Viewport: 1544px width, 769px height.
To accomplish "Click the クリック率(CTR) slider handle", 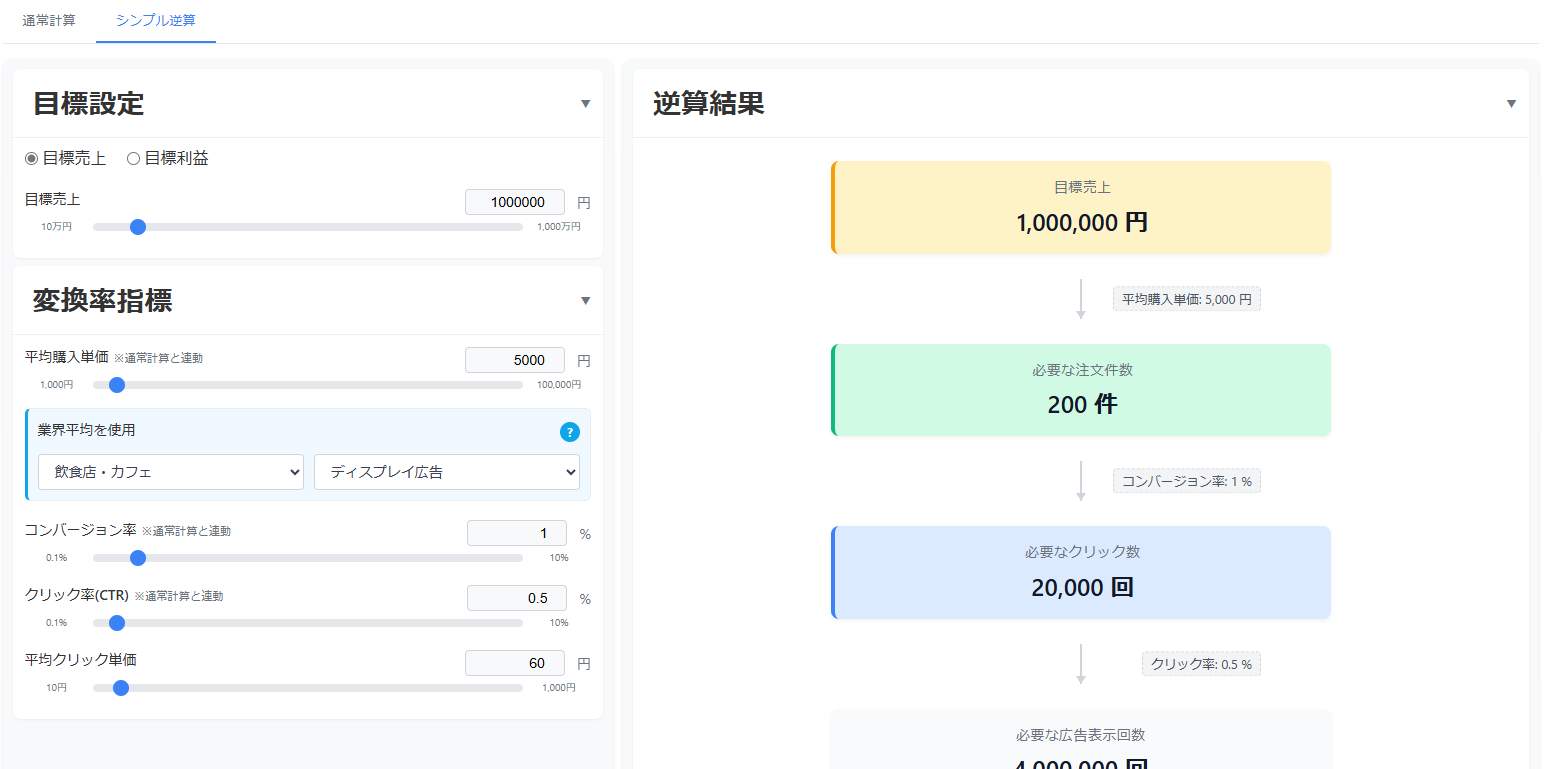I will (116, 623).
